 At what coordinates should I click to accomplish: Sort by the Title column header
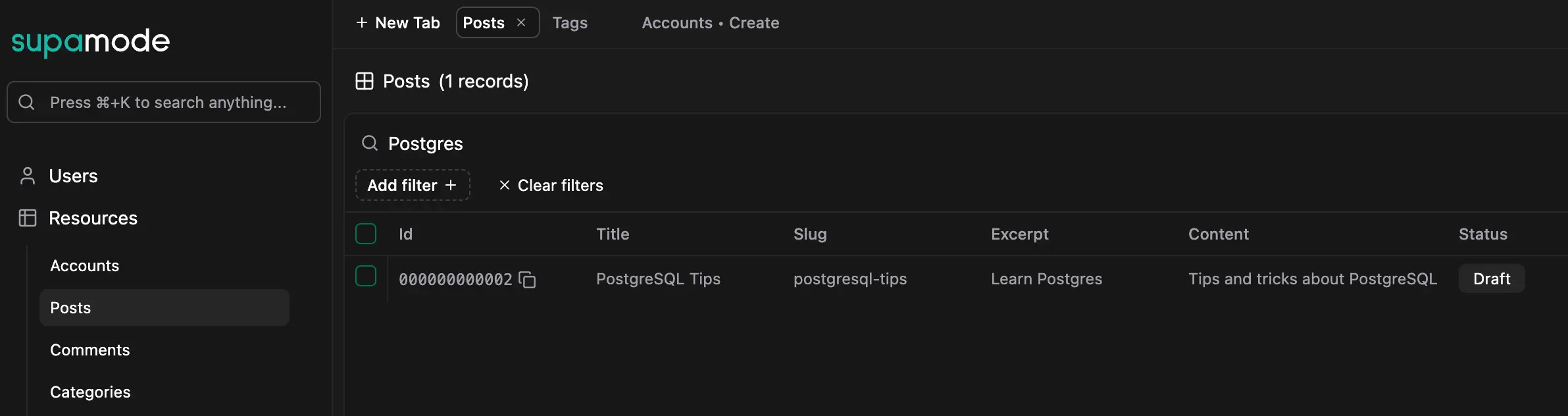[613, 234]
